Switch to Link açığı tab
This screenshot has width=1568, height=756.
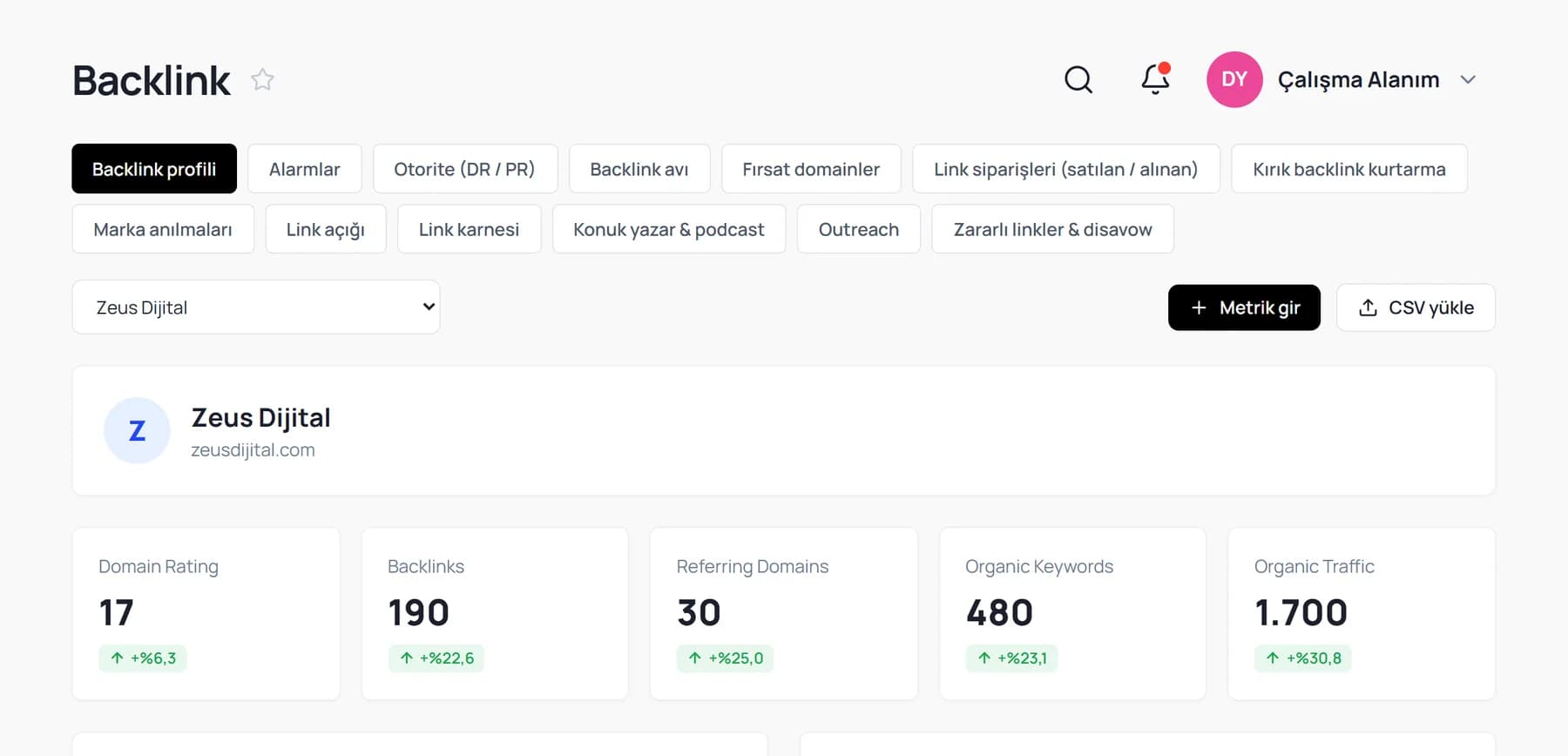point(326,229)
